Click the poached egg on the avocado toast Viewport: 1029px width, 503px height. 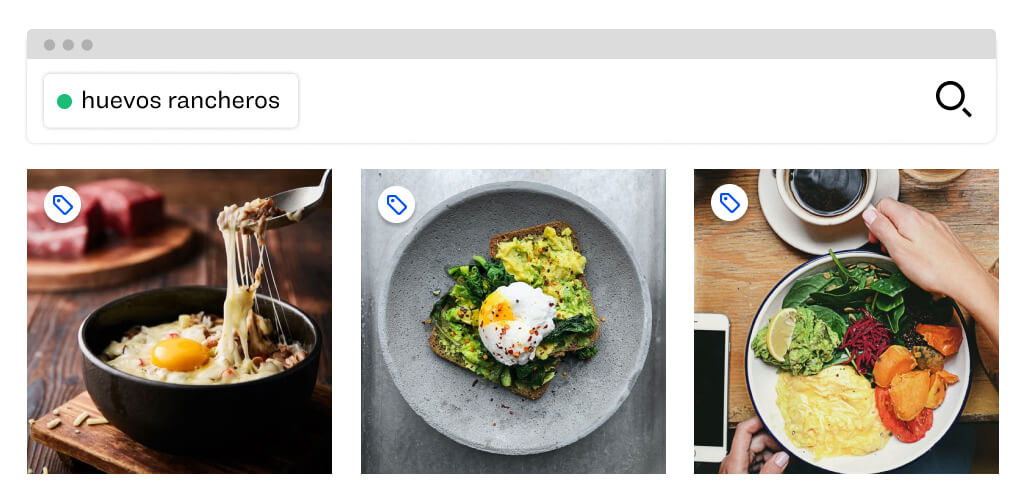point(516,320)
